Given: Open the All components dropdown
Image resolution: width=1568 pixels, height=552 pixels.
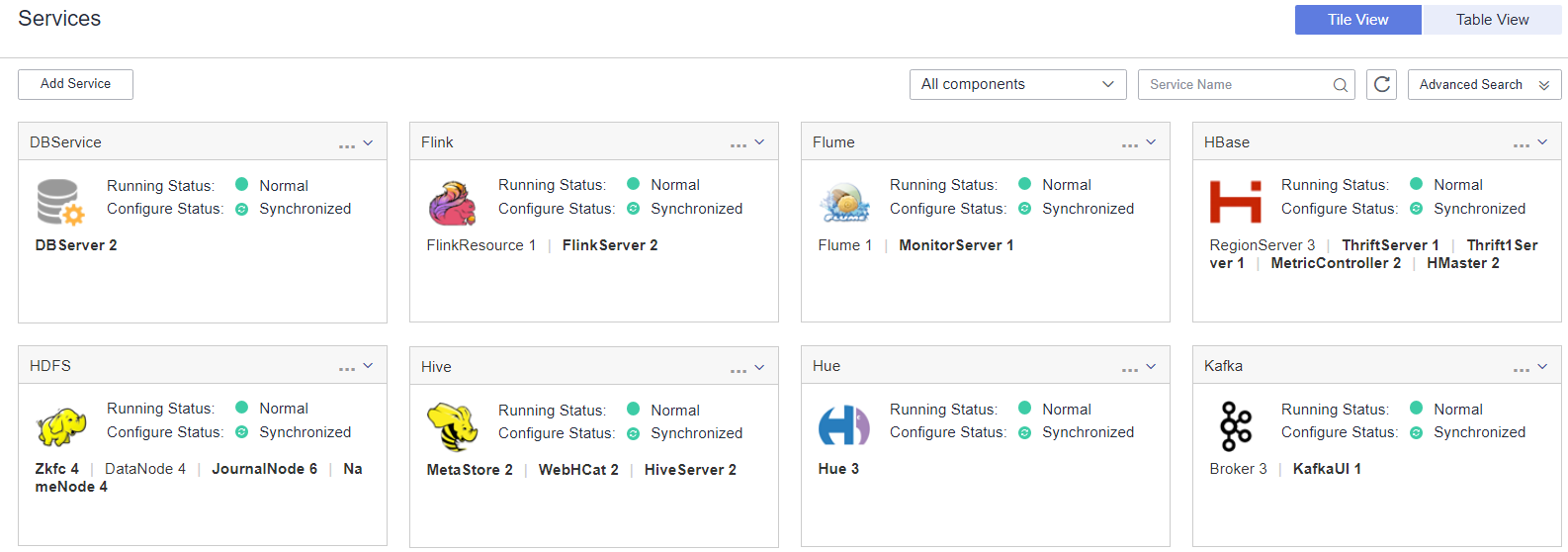Looking at the screenshot, I should 1017,84.
